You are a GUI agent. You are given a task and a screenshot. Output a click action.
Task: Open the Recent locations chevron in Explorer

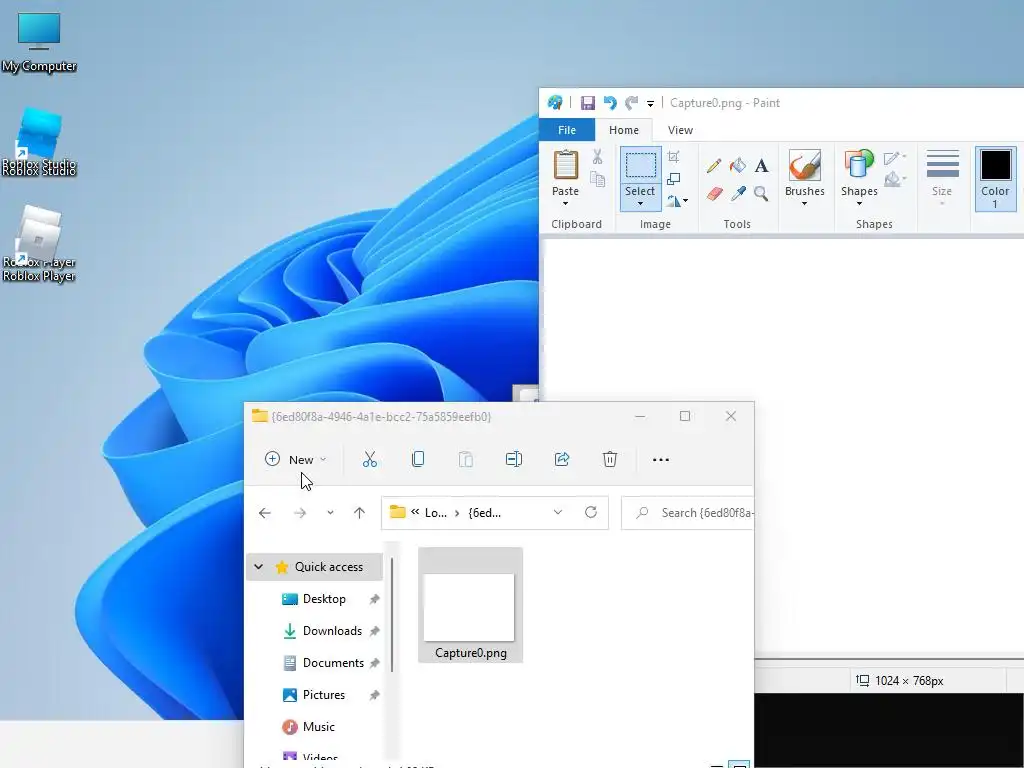pos(330,513)
